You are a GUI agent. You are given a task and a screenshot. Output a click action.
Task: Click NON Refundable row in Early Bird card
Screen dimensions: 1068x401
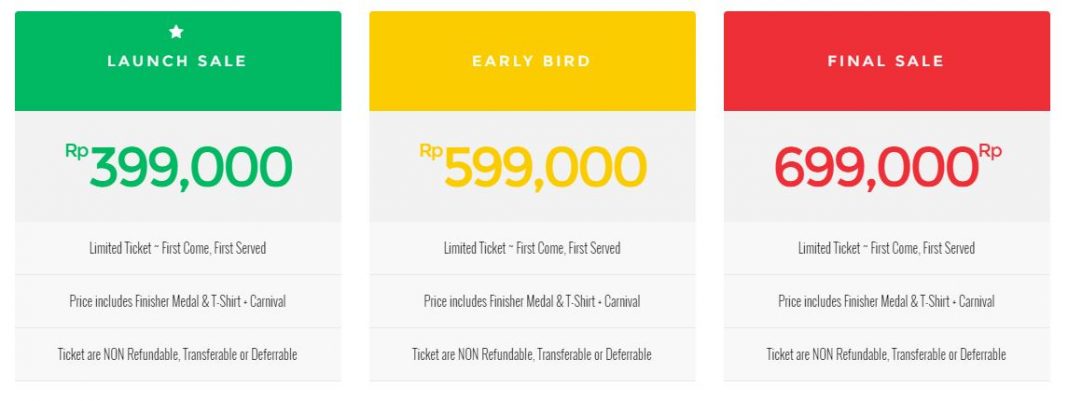(x=532, y=354)
